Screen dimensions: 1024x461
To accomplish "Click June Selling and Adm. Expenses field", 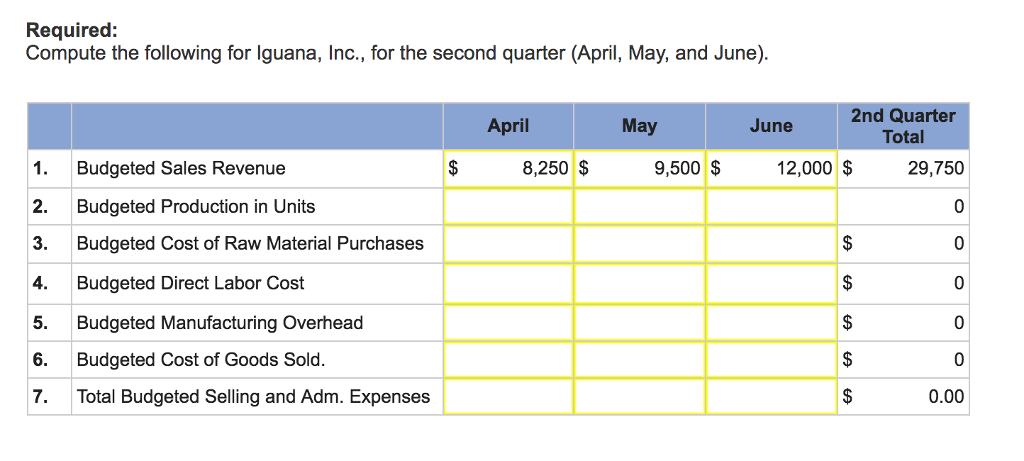I will [771, 397].
